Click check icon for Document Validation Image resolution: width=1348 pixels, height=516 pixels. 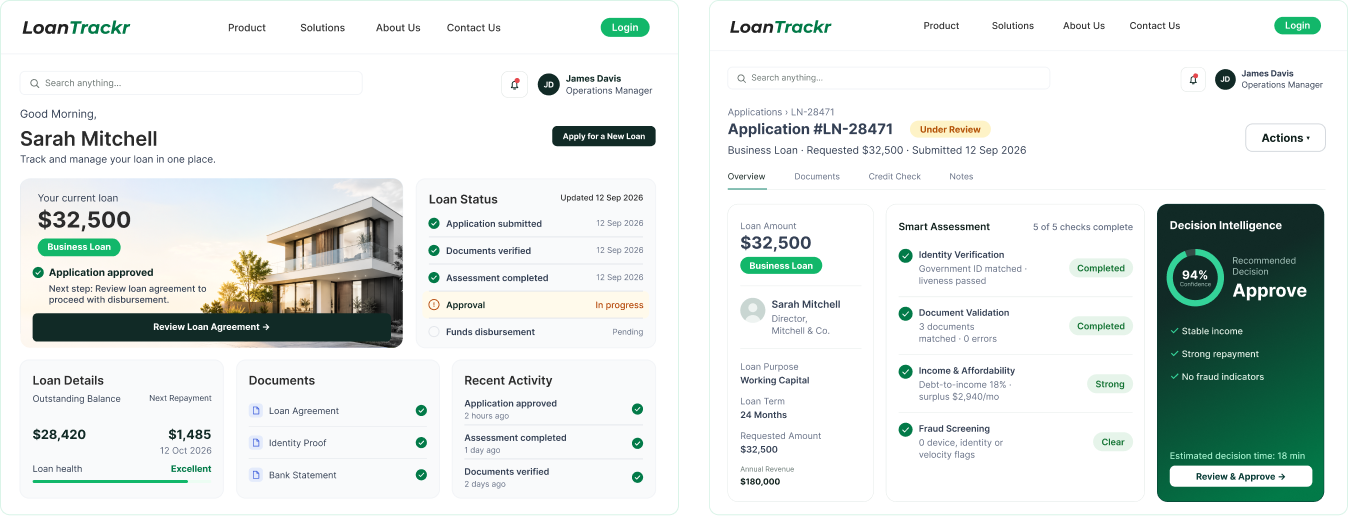pyautogui.click(x=905, y=313)
